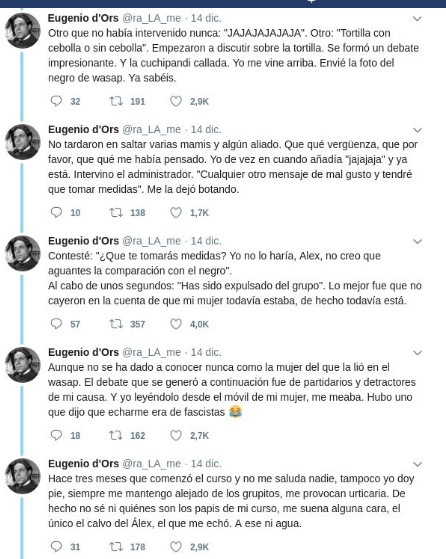This screenshot has height=559, width=446.
Task: Retweet the tweet showing 357 retweets
Action: pos(116,324)
